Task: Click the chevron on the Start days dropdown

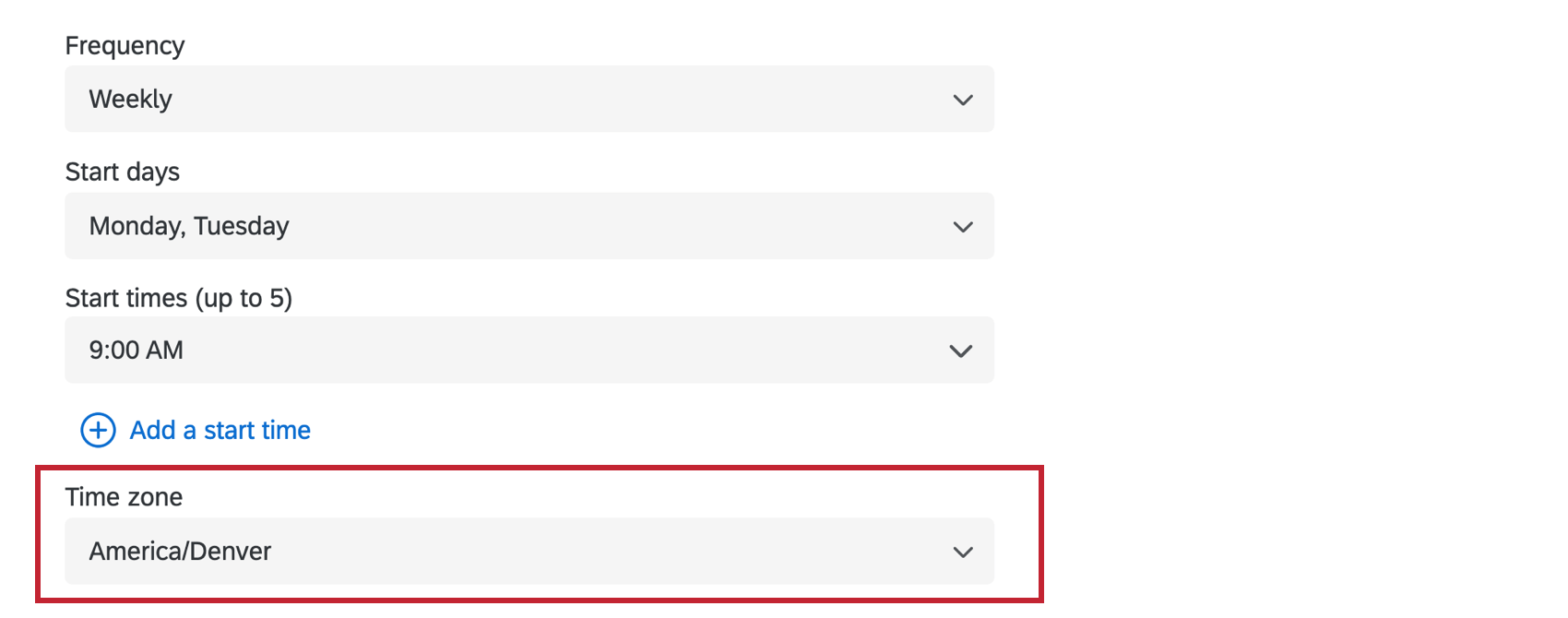Action: tap(962, 226)
